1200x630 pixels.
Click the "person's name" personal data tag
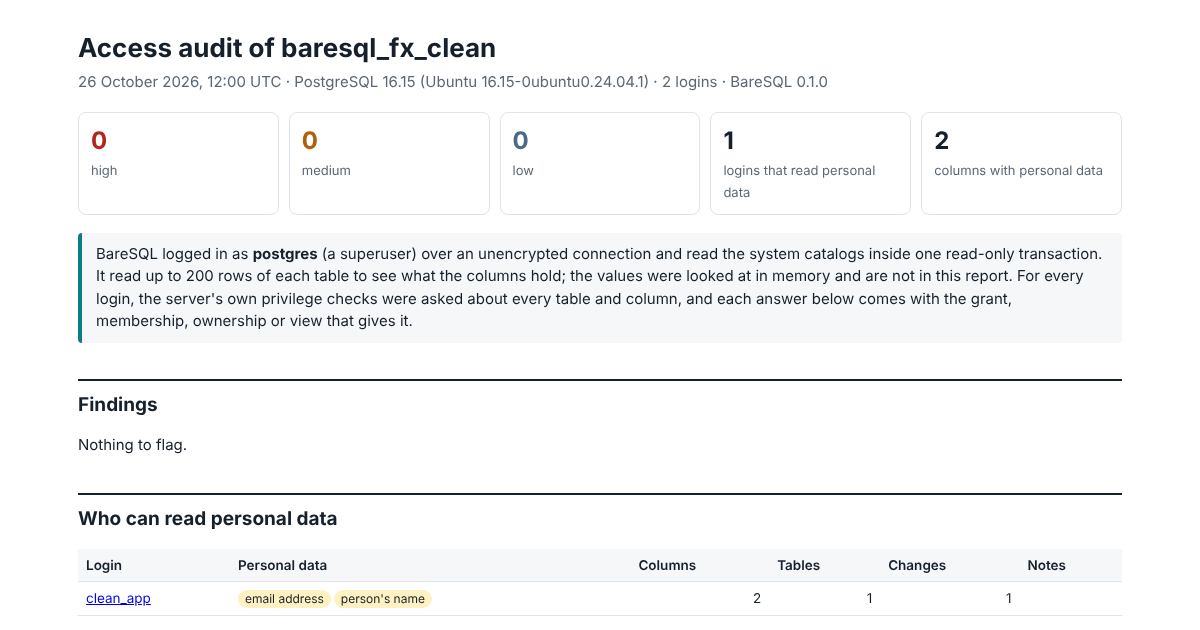pyautogui.click(x=383, y=599)
